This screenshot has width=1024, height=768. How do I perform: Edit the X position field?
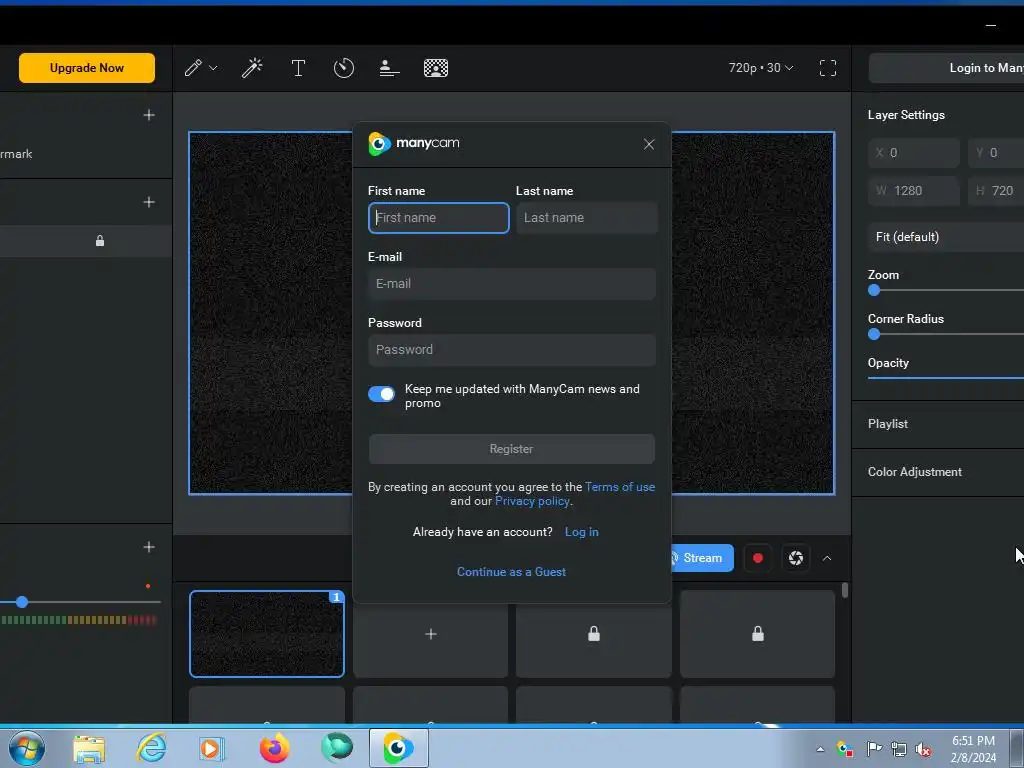pos(914,153)
